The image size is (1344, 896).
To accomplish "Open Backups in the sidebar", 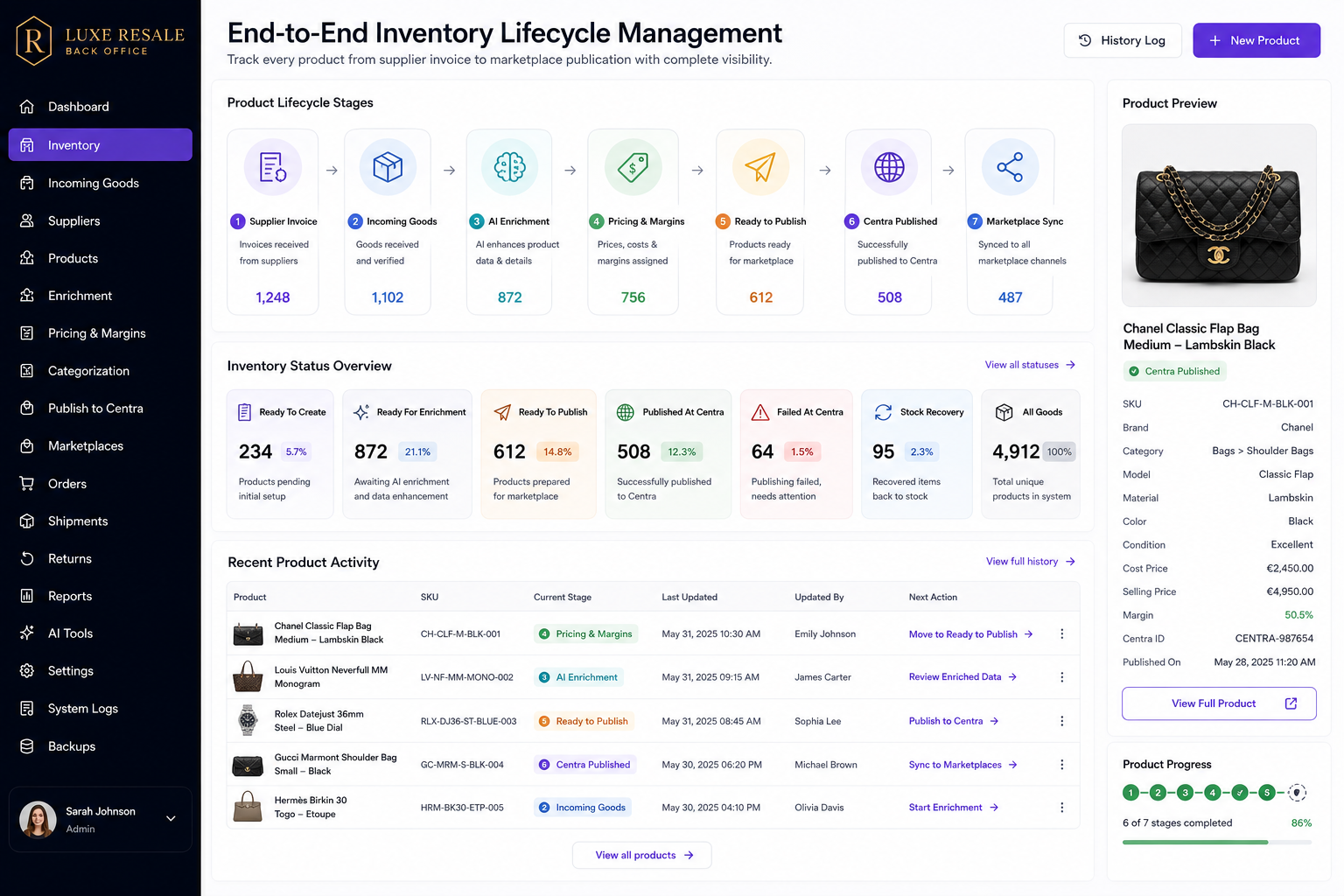I will pos(101,746).
